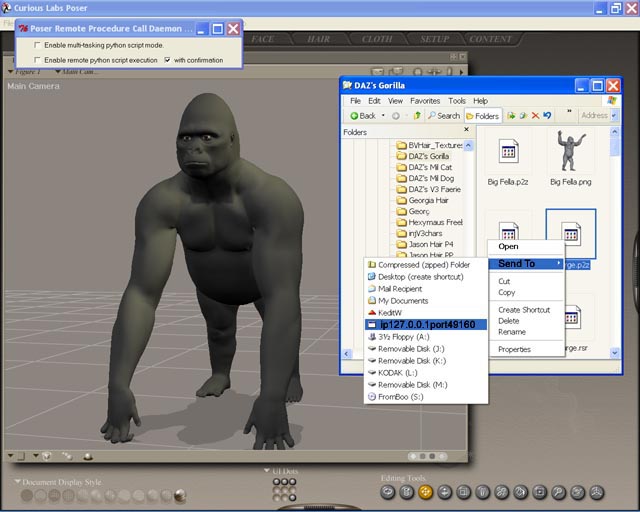Select DAZ's Mil Cat folder in tree
Image resolution: width=640 pixels, height=512 pixels.
click(x=430, y=167)
